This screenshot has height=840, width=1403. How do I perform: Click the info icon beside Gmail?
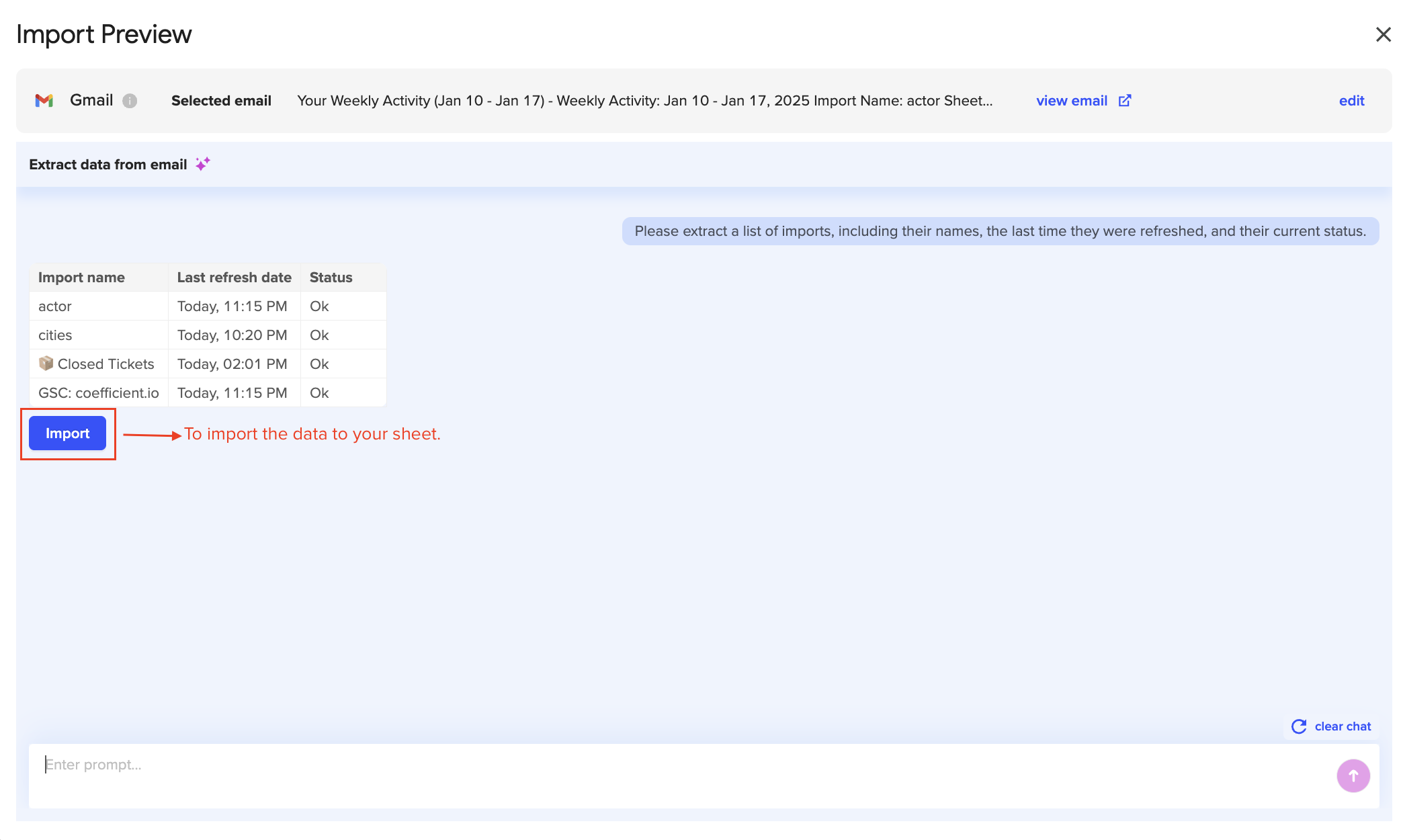pyautogui.click(x=130, y=101)
